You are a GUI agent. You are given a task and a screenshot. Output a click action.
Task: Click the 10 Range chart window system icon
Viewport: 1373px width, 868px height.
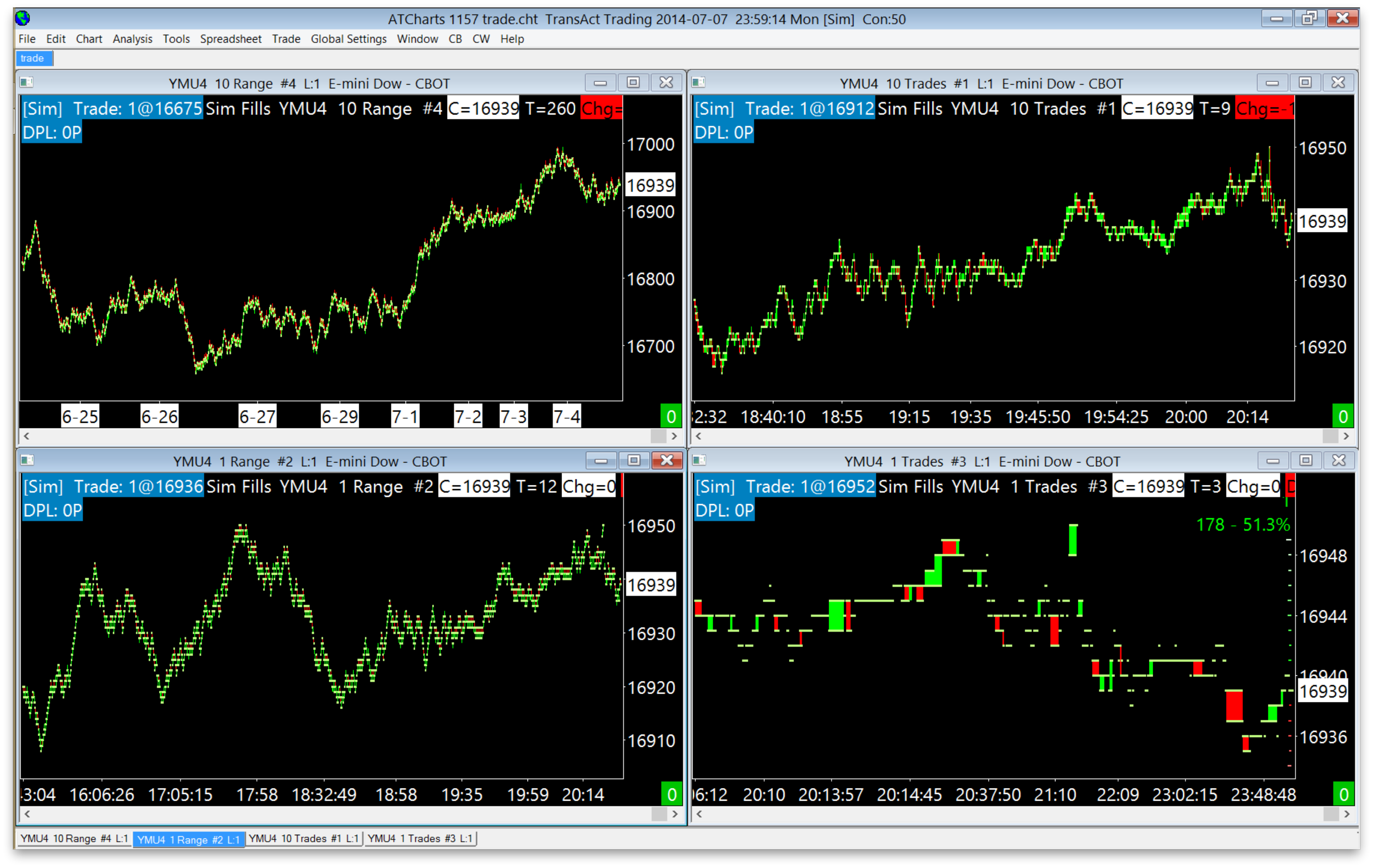click(x=27, y=83)
